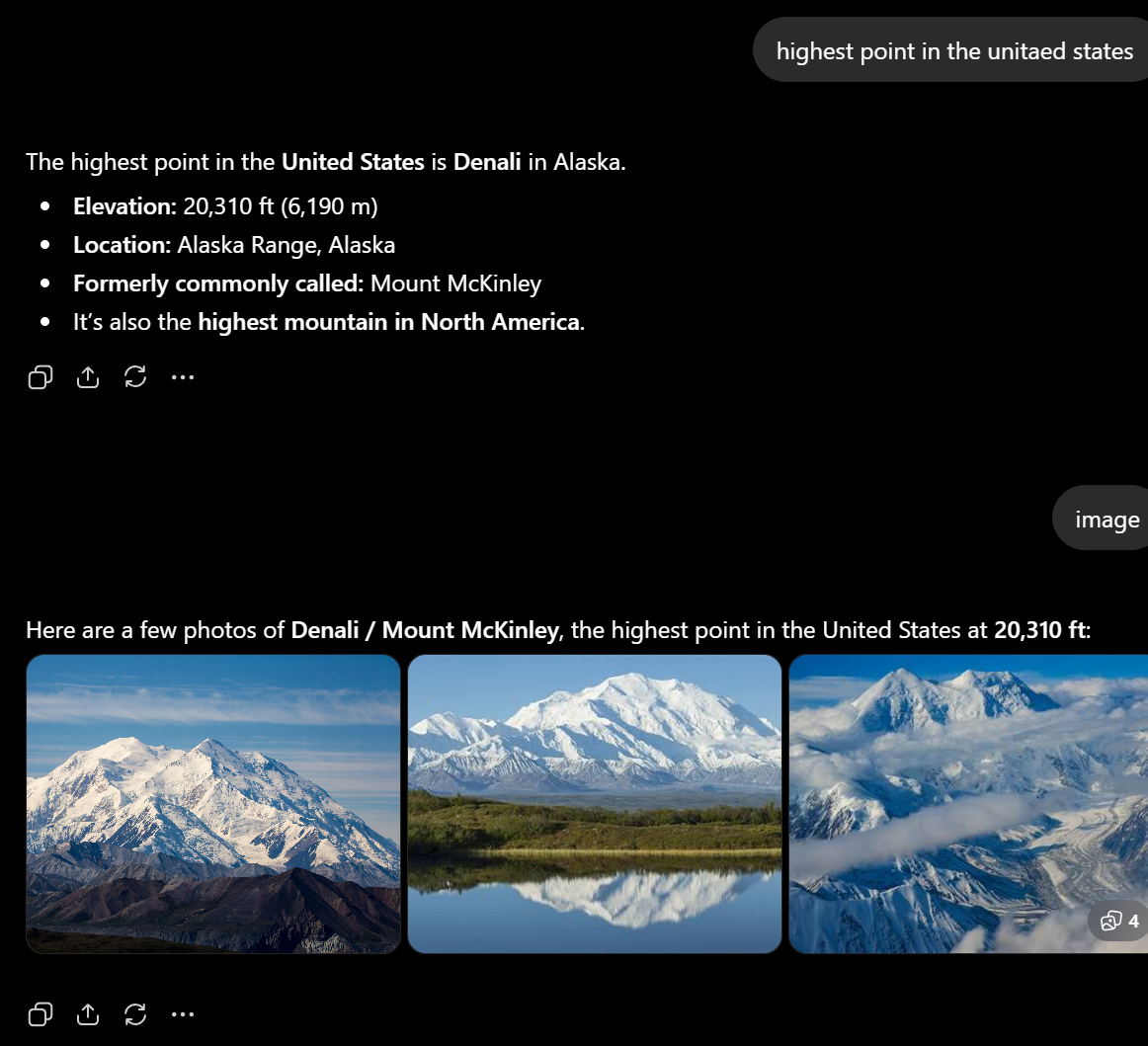Click the 'Elevation: 20,310 ft (6,190 m)' line
This screenshot has height=1046, width=1148.
tap(225, 206)
